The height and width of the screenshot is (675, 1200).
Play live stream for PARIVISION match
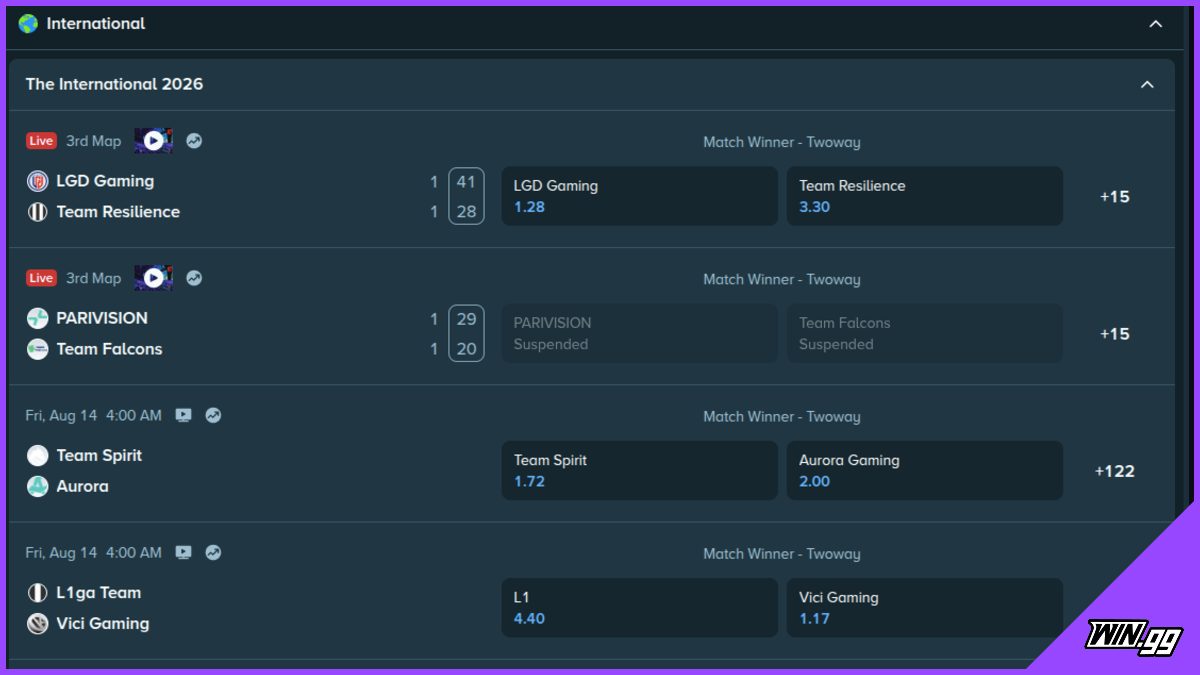[x=153, y=278]
